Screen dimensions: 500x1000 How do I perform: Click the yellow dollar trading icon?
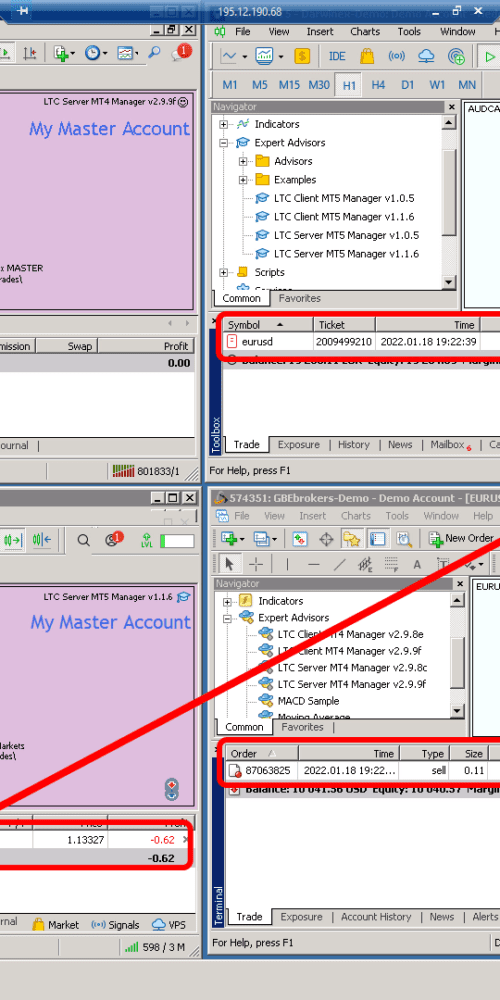(302, 56)
